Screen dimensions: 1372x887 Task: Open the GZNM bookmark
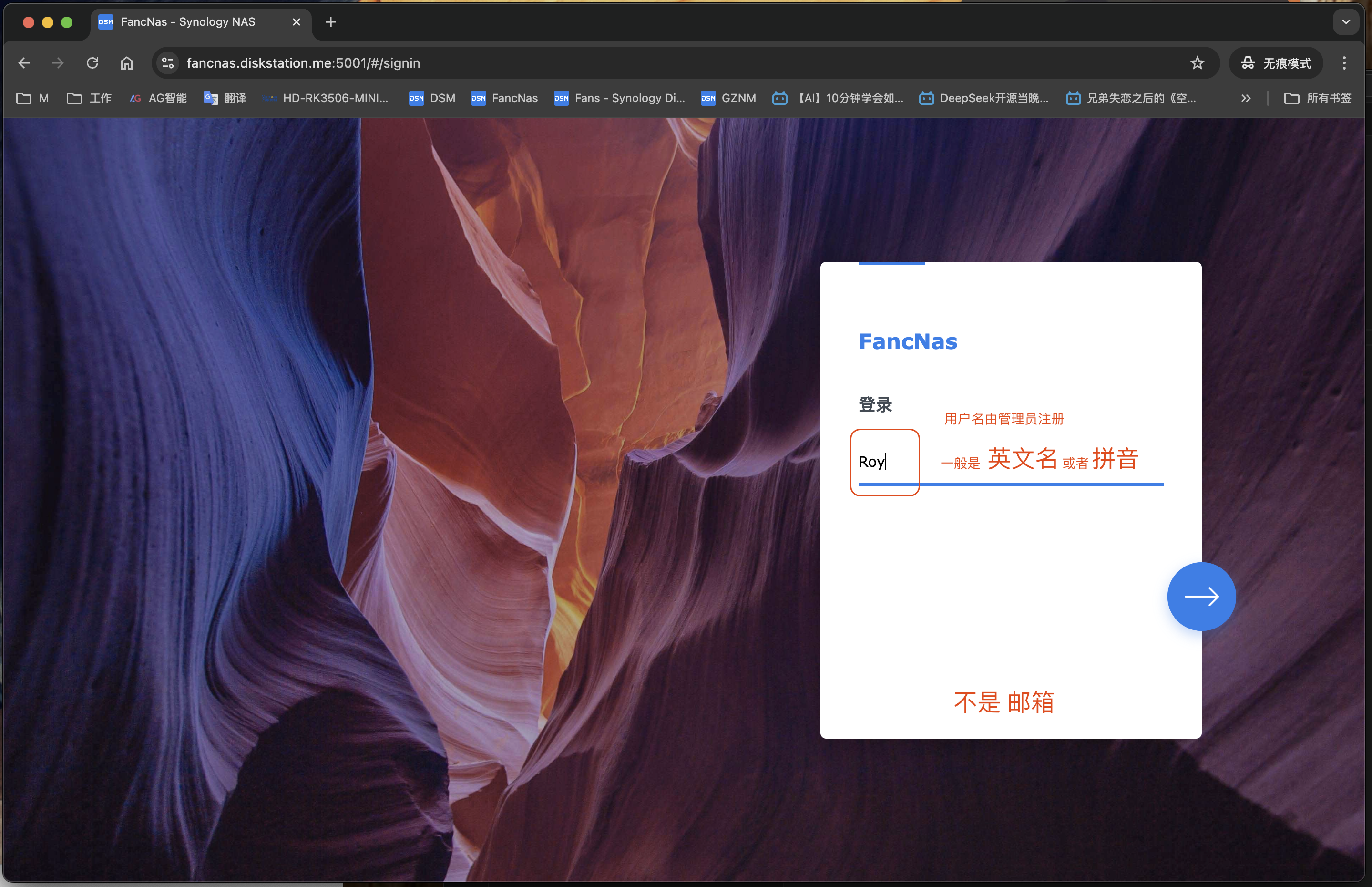728,98
